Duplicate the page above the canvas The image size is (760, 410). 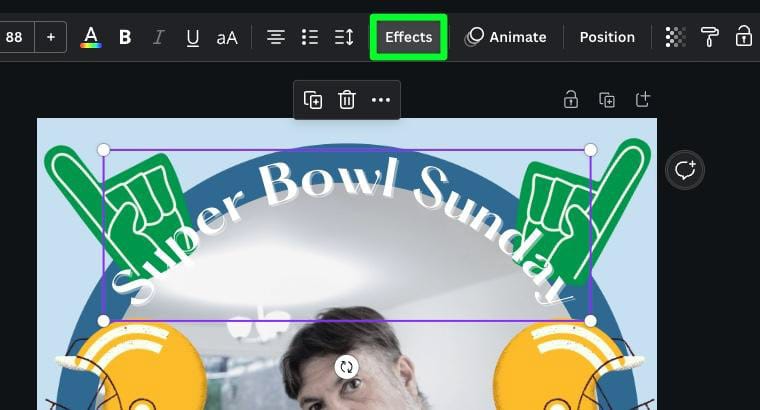coord(607,100)
